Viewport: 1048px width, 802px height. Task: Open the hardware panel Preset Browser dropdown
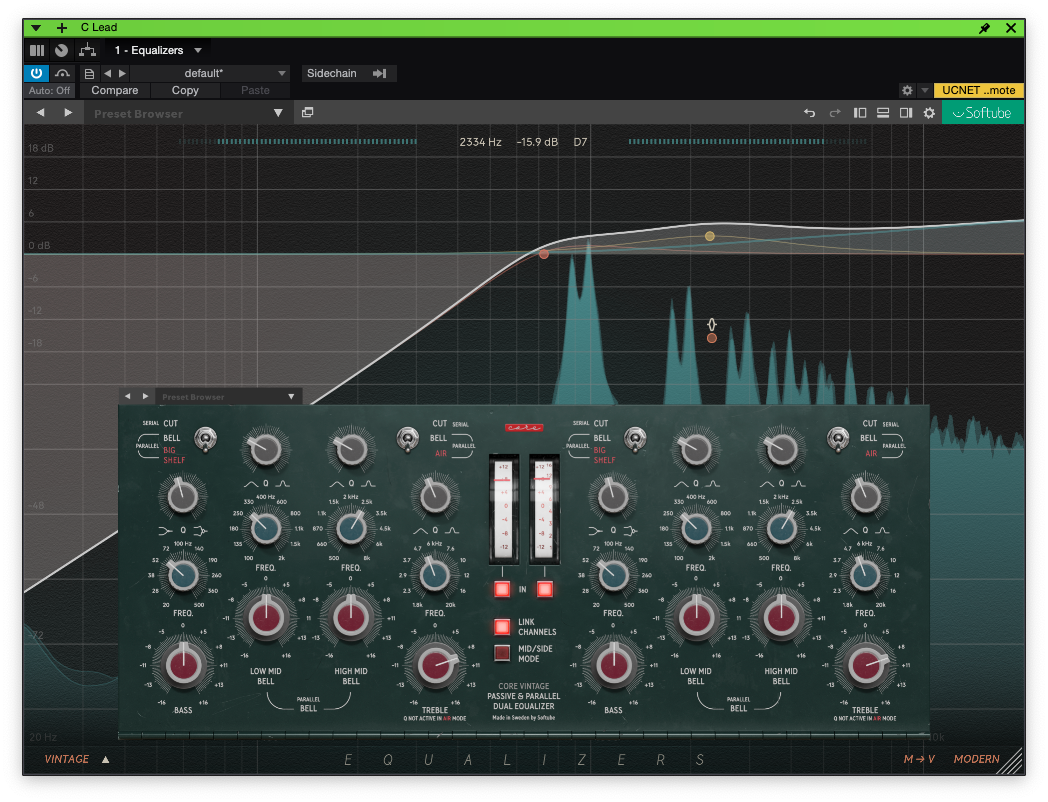coord(291,396)
